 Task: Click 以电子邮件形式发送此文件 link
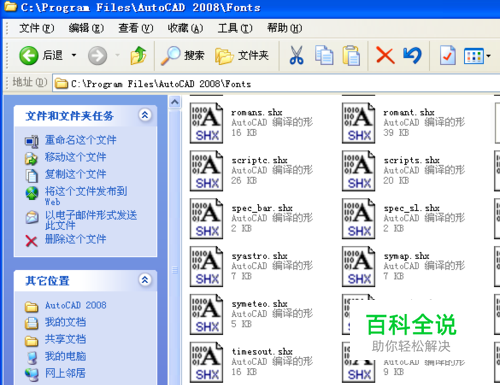[x=91, y=220]
